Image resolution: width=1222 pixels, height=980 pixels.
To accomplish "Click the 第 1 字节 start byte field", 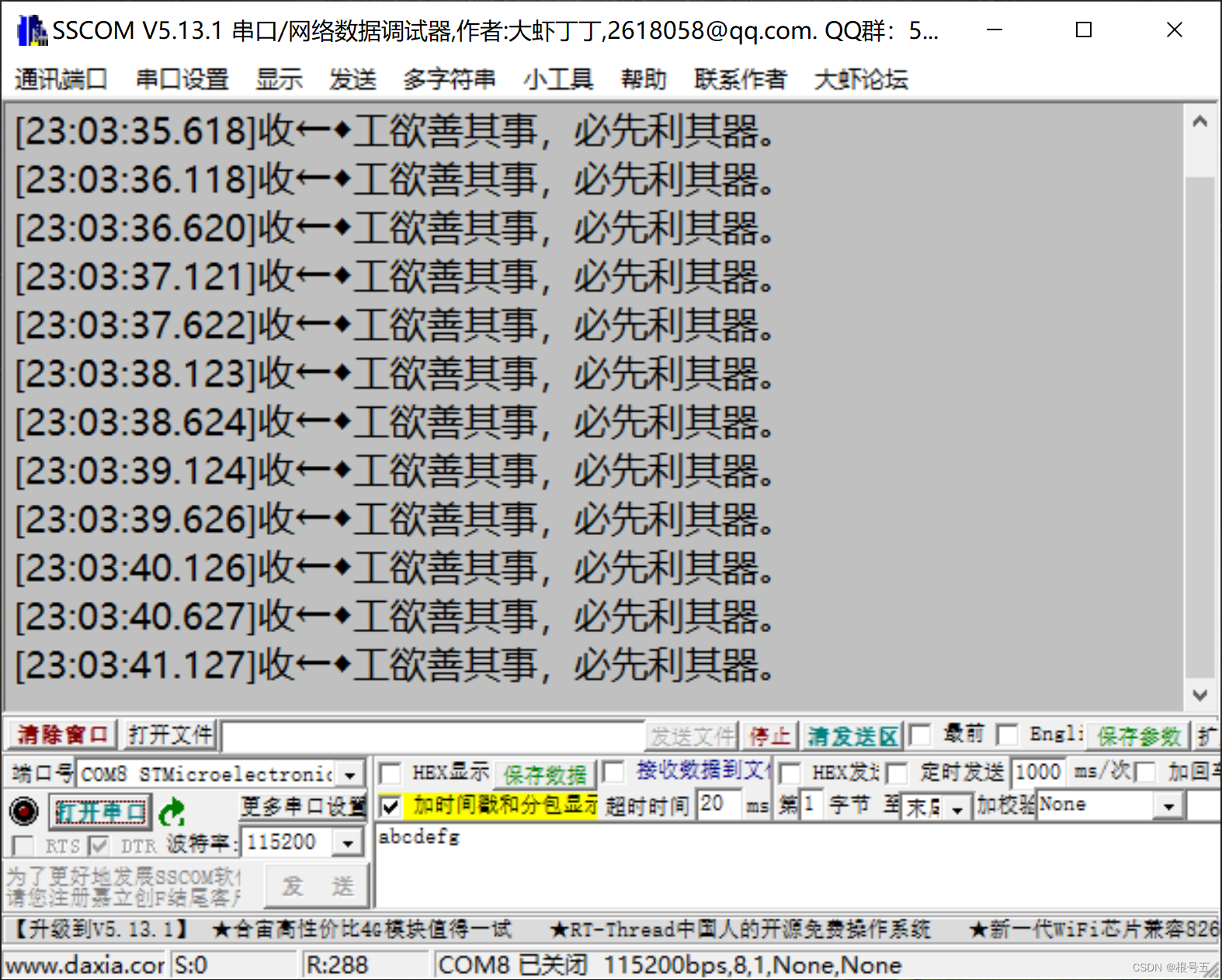I will tap(811, 804).
